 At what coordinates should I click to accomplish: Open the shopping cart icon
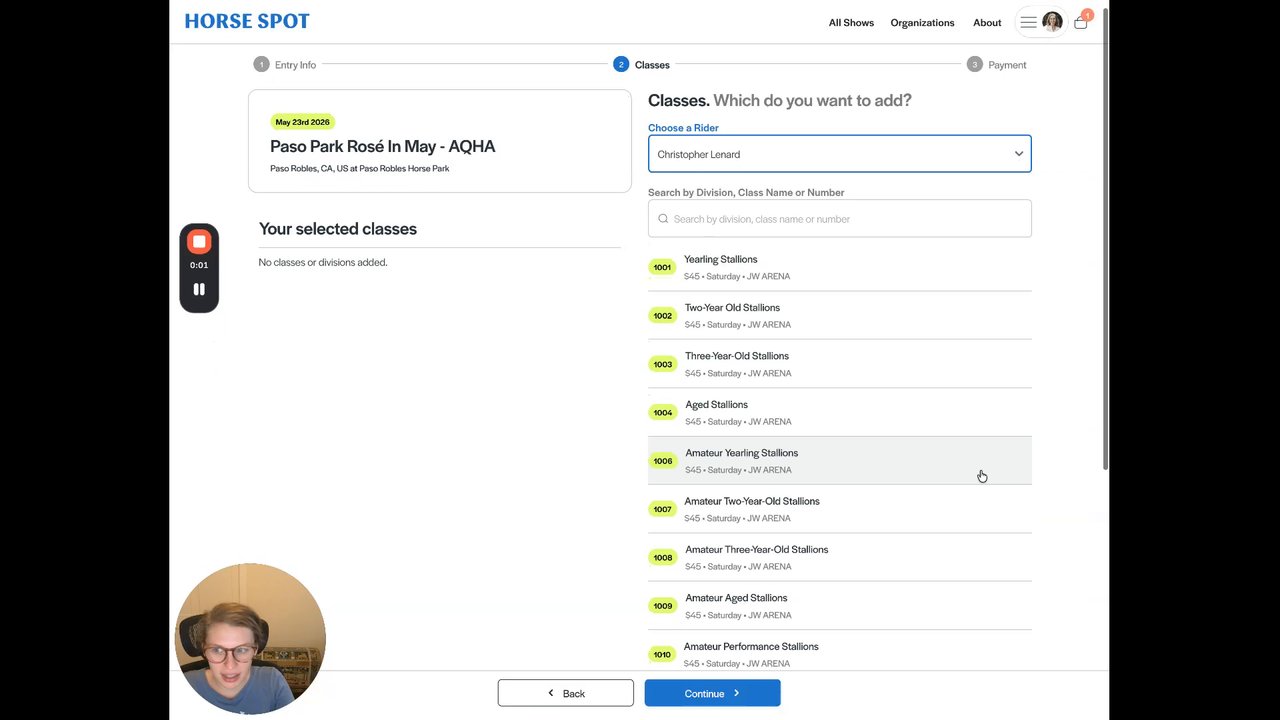pos(1081,22)
